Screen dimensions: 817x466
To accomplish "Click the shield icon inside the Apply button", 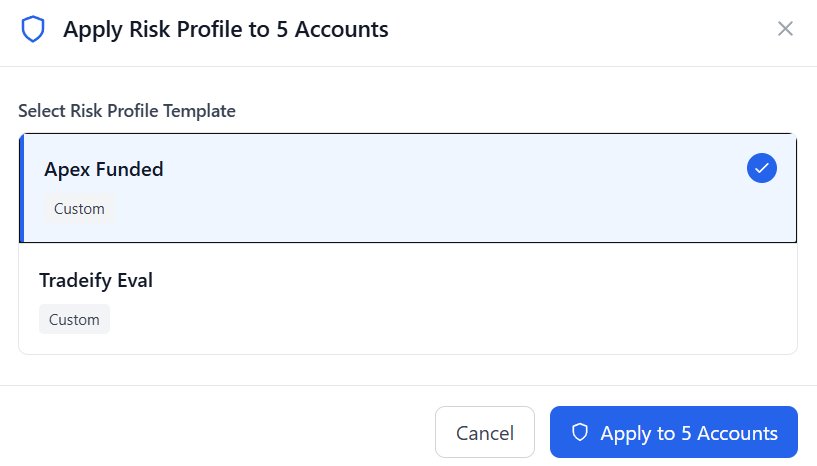I will (579, 433).
